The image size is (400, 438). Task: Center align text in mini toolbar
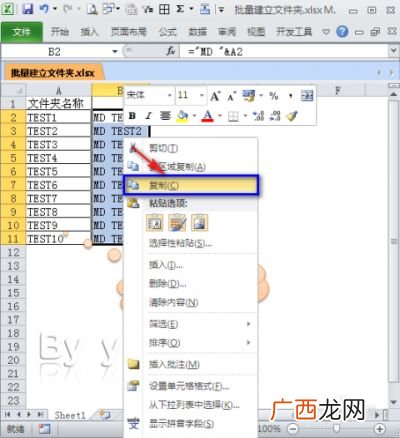point(165,116)
